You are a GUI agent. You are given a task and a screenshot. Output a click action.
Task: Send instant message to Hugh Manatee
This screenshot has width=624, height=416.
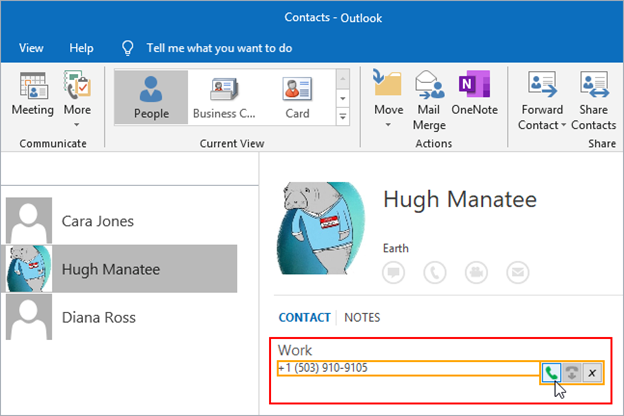click(x=394, y=272)
